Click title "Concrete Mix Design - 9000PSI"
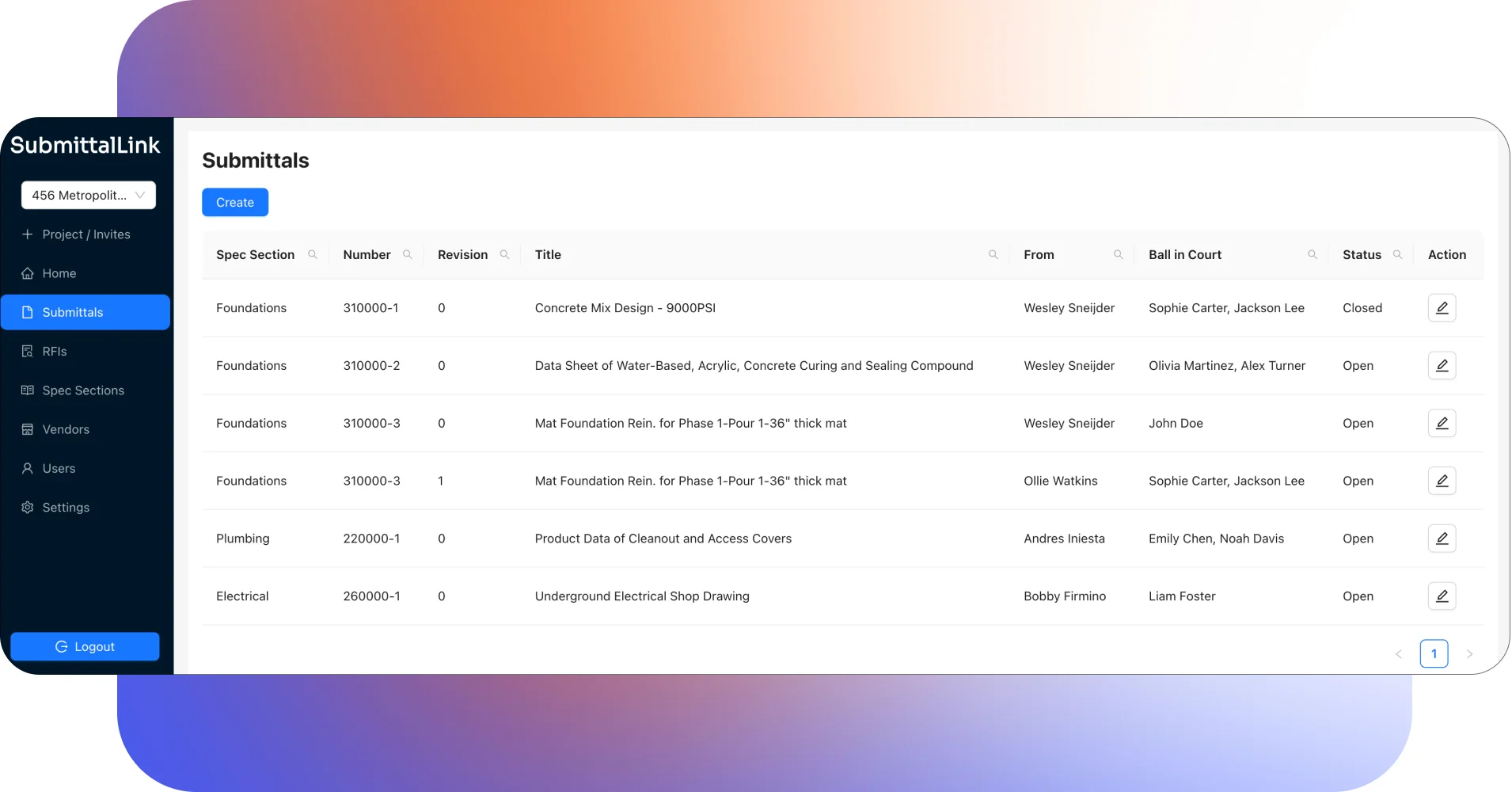Viewport: 1512px width, 792px height. [625, 308]
